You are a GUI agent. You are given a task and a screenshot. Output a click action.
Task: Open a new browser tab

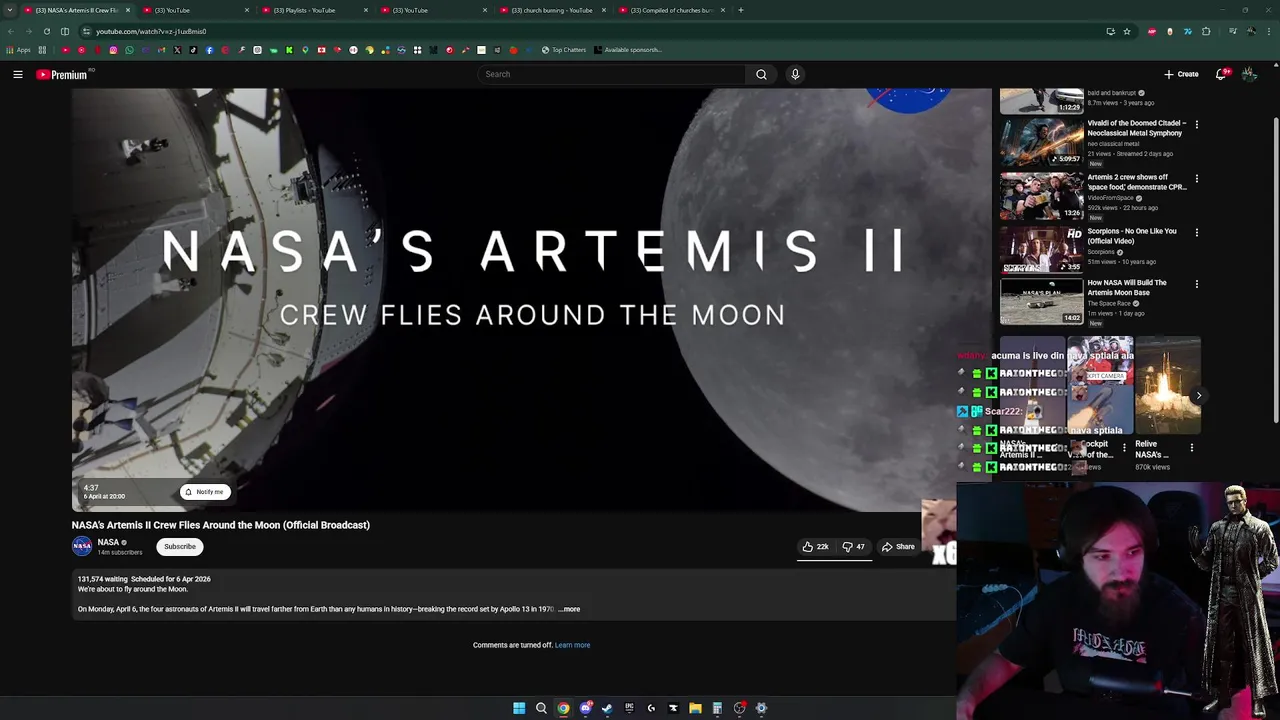coord(740,10)
